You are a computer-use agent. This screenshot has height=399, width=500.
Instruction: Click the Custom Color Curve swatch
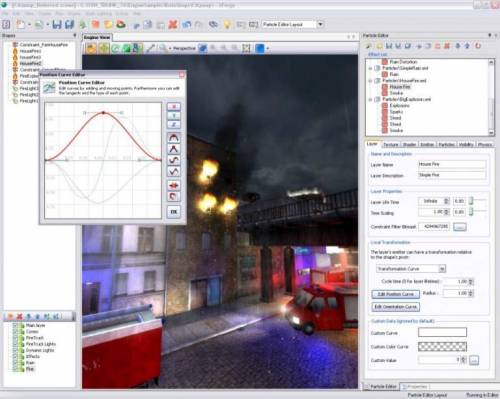point(442,347)
